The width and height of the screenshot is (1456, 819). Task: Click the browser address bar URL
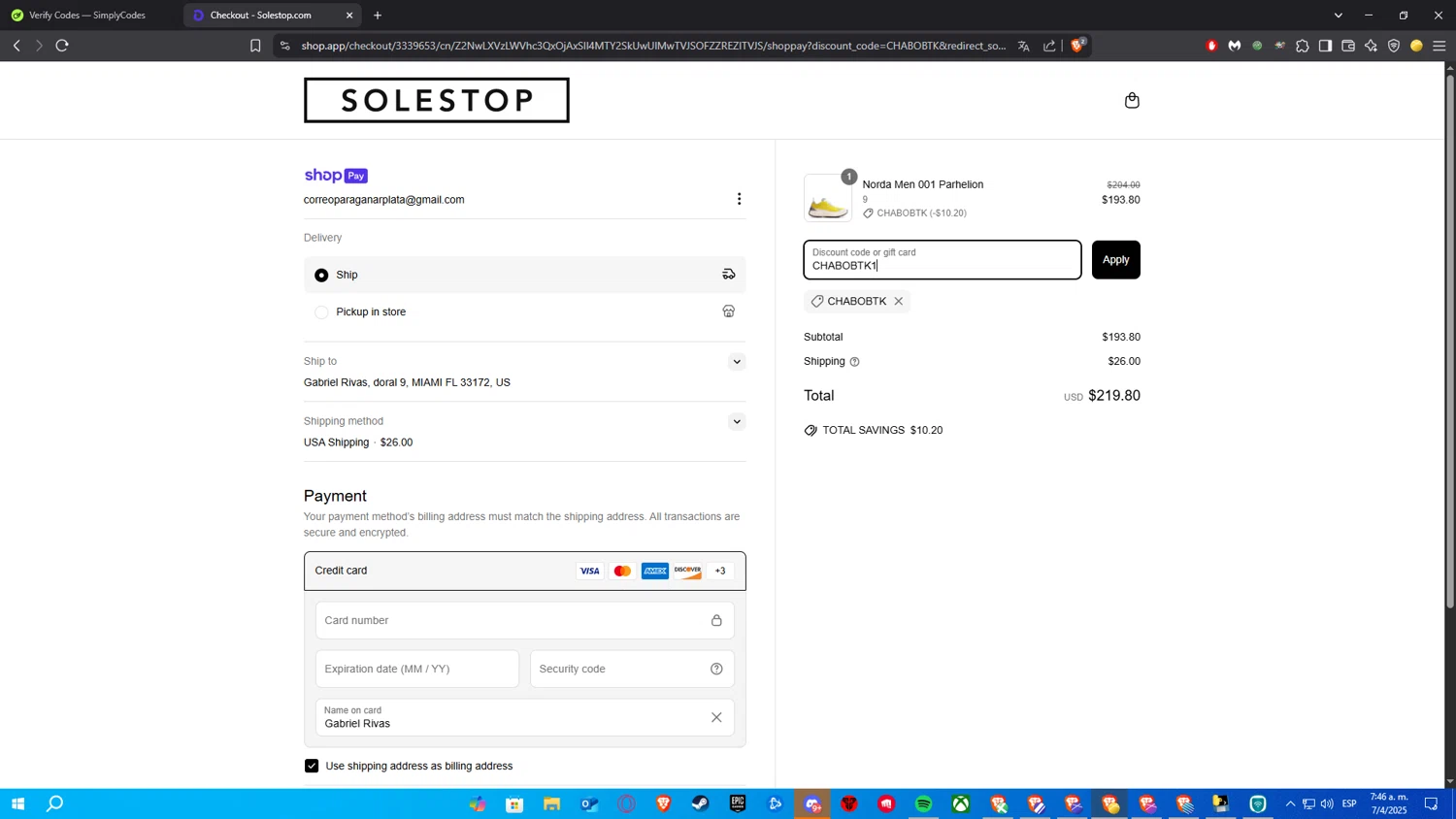coord(653,46)
